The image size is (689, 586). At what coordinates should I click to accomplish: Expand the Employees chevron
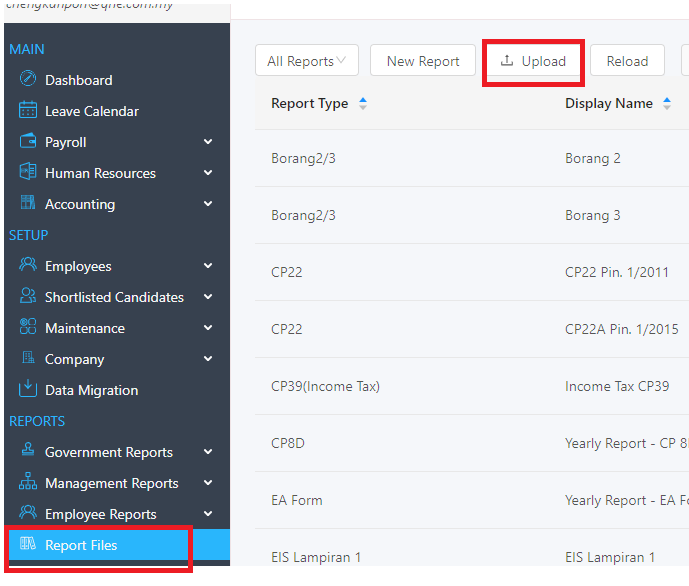tap(208, 265)
